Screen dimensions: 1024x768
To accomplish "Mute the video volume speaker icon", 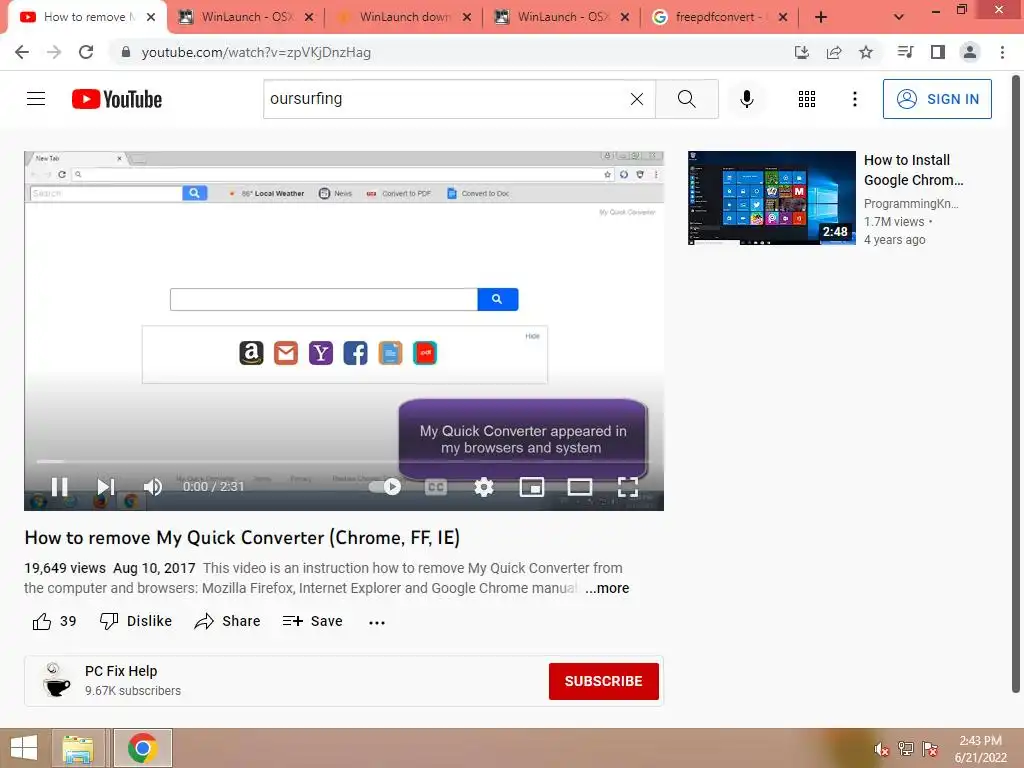I will click(153, 487).
